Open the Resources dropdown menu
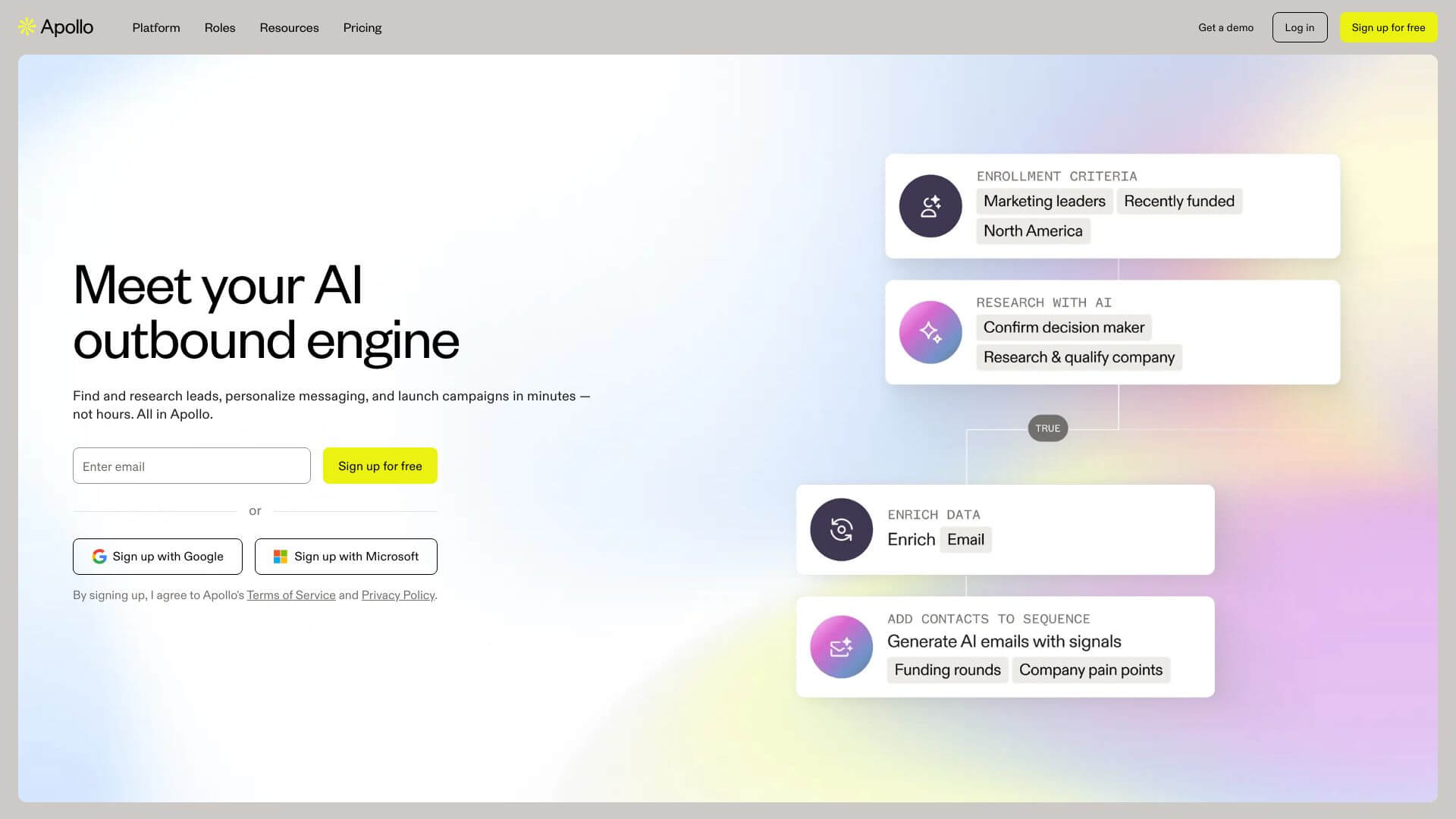Screen dimensions: 1456x819 tap(289, 27)
